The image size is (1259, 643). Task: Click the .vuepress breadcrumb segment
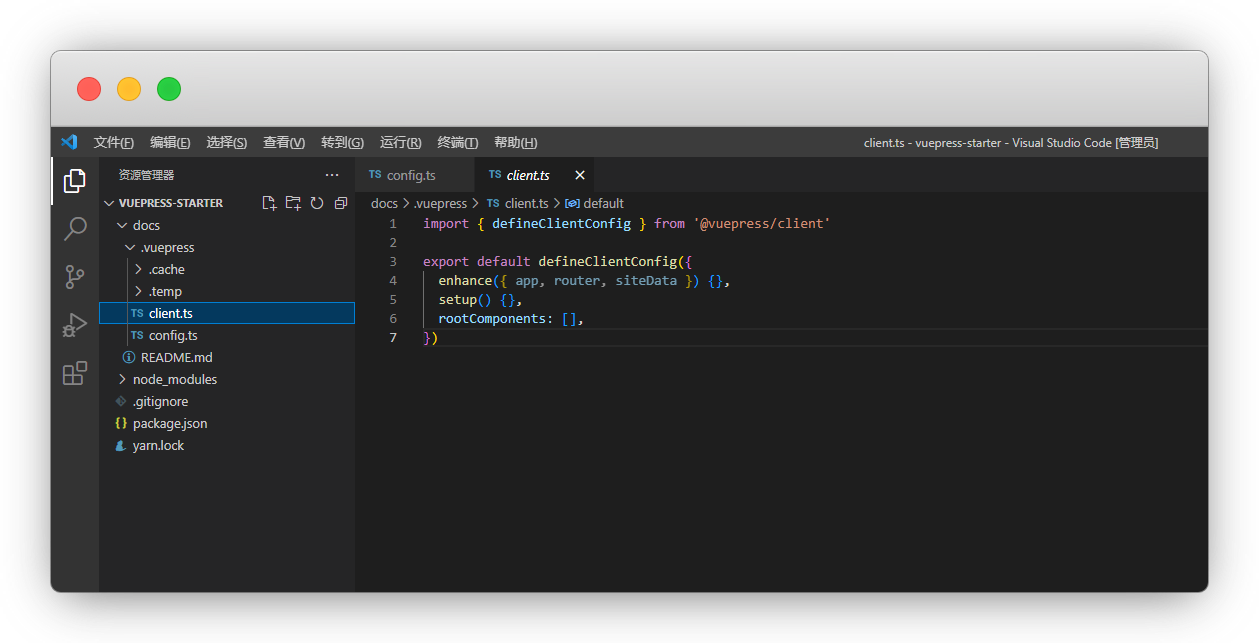point(440,204)
